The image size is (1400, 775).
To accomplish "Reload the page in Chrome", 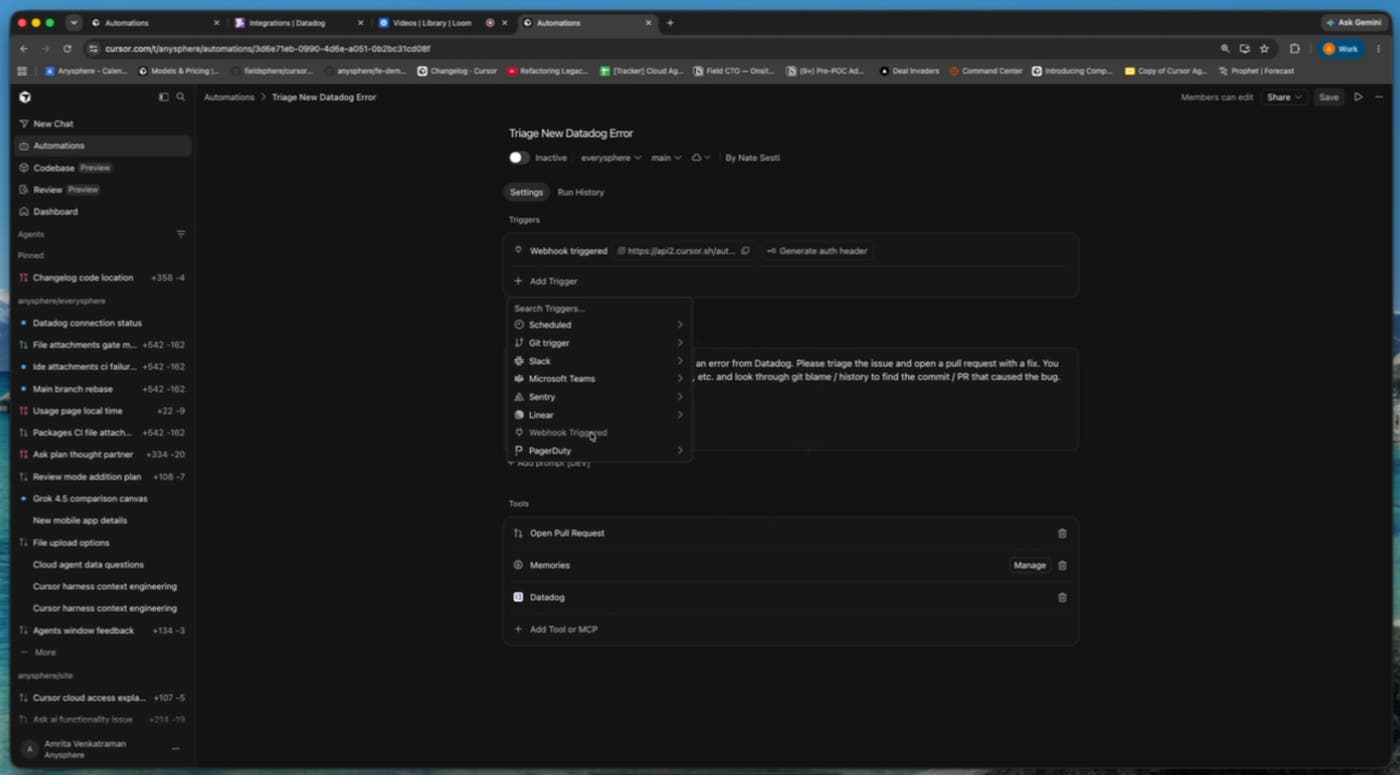I will tap(67, 48).
